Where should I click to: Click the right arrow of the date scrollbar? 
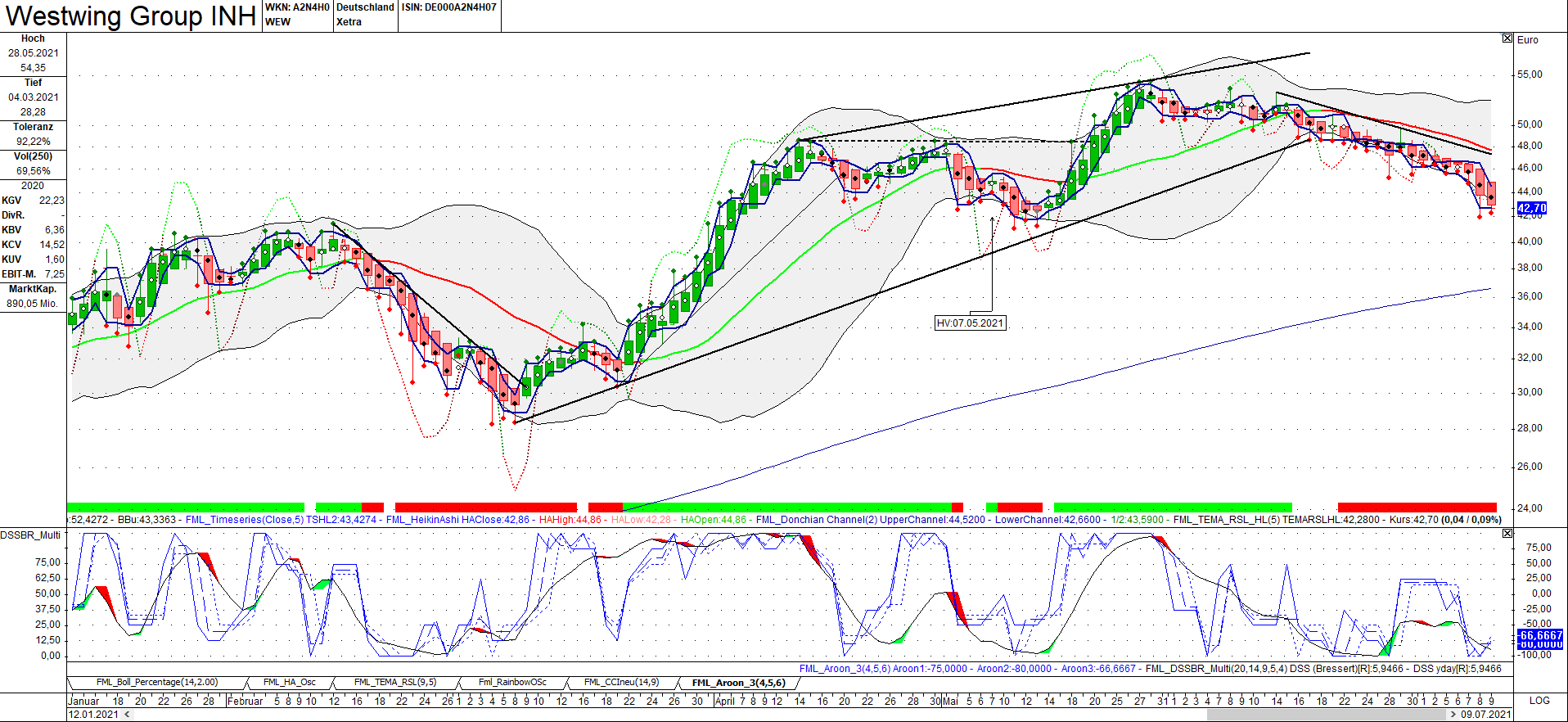click(x=1453, y=714)
